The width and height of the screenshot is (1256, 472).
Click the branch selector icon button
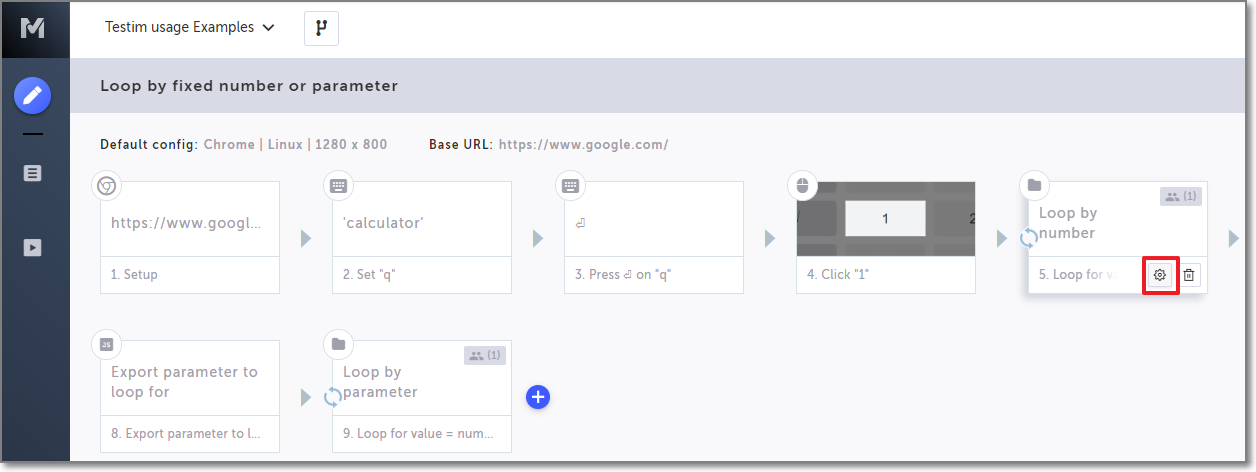(321, 28)
